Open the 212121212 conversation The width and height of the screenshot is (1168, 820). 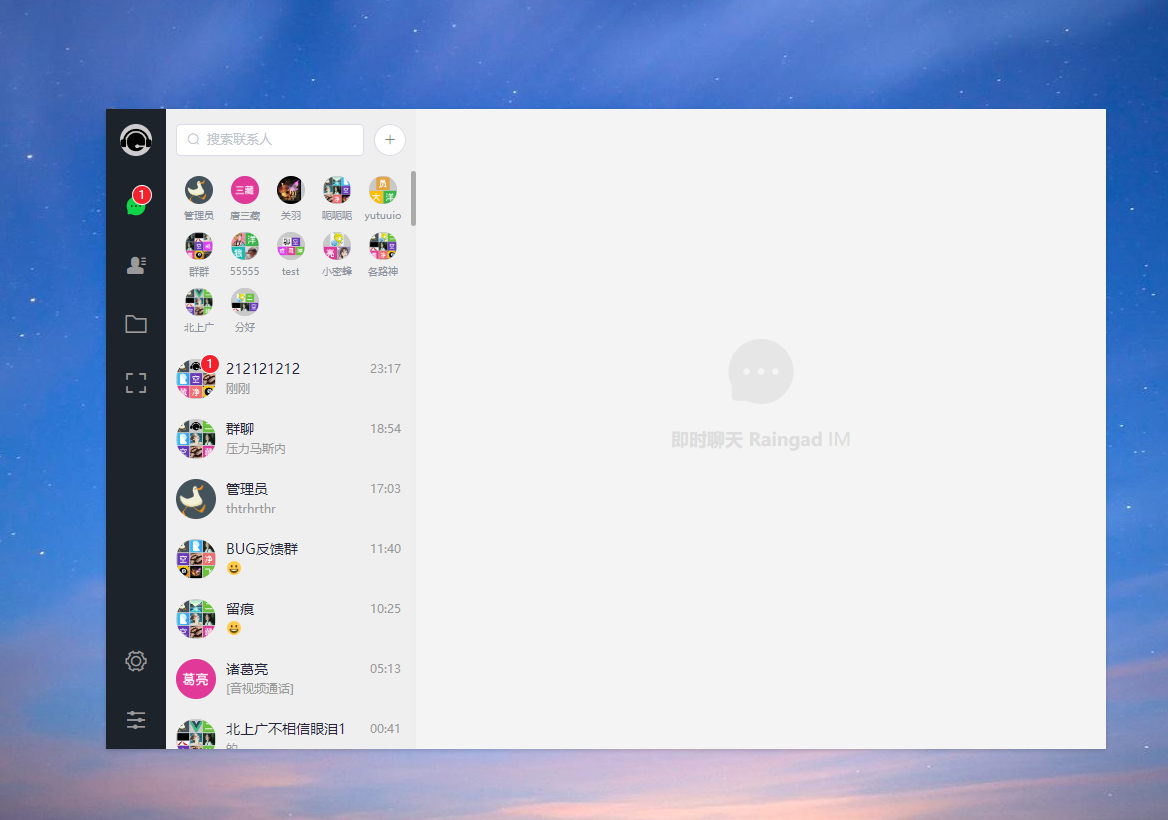(x=290, y=379)
